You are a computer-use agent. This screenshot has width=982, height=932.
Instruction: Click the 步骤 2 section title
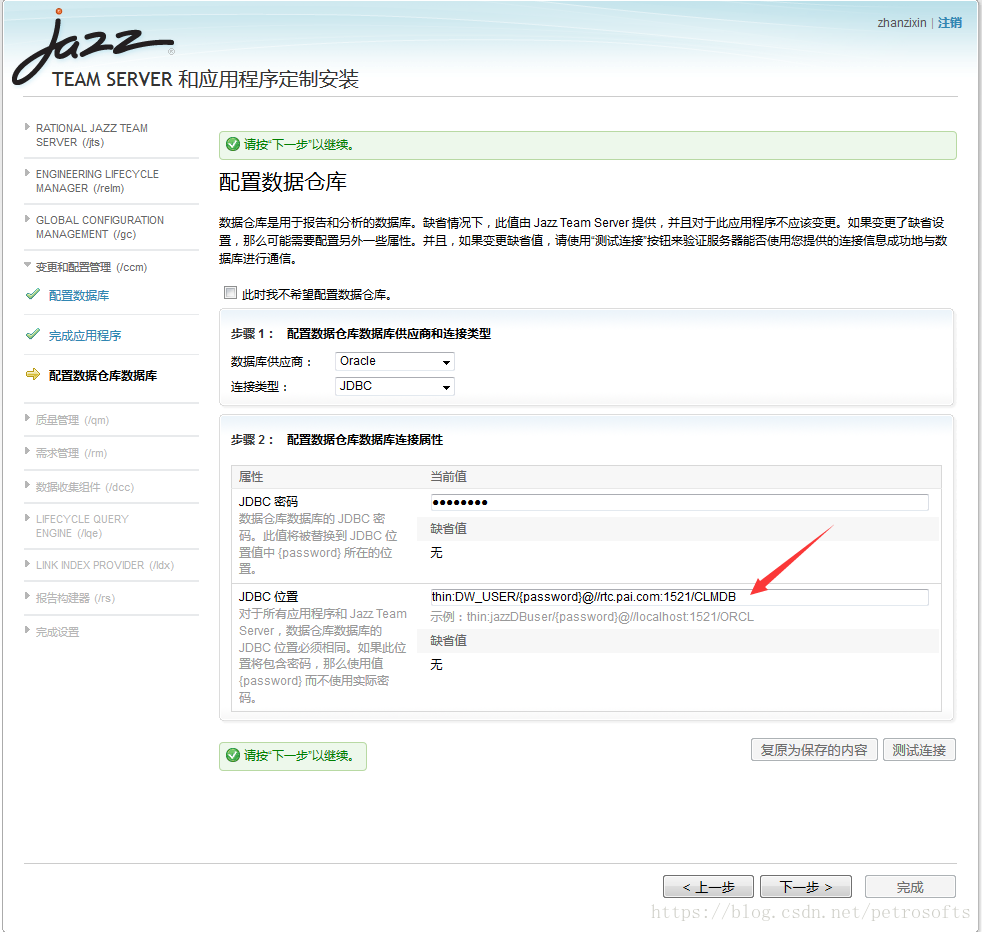[x=337, y=440]
